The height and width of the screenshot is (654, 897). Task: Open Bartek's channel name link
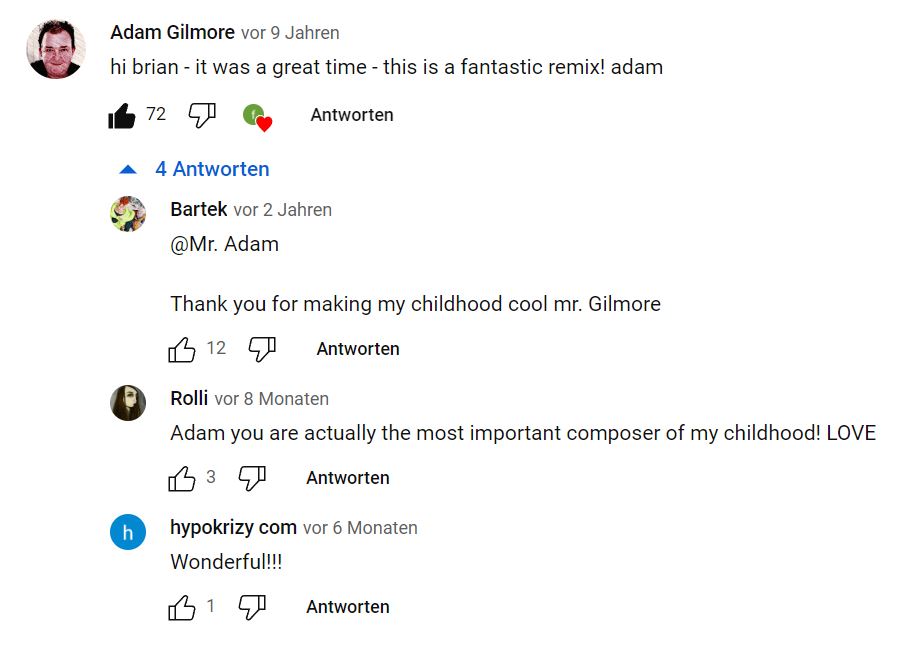click(x=199, y=210)
